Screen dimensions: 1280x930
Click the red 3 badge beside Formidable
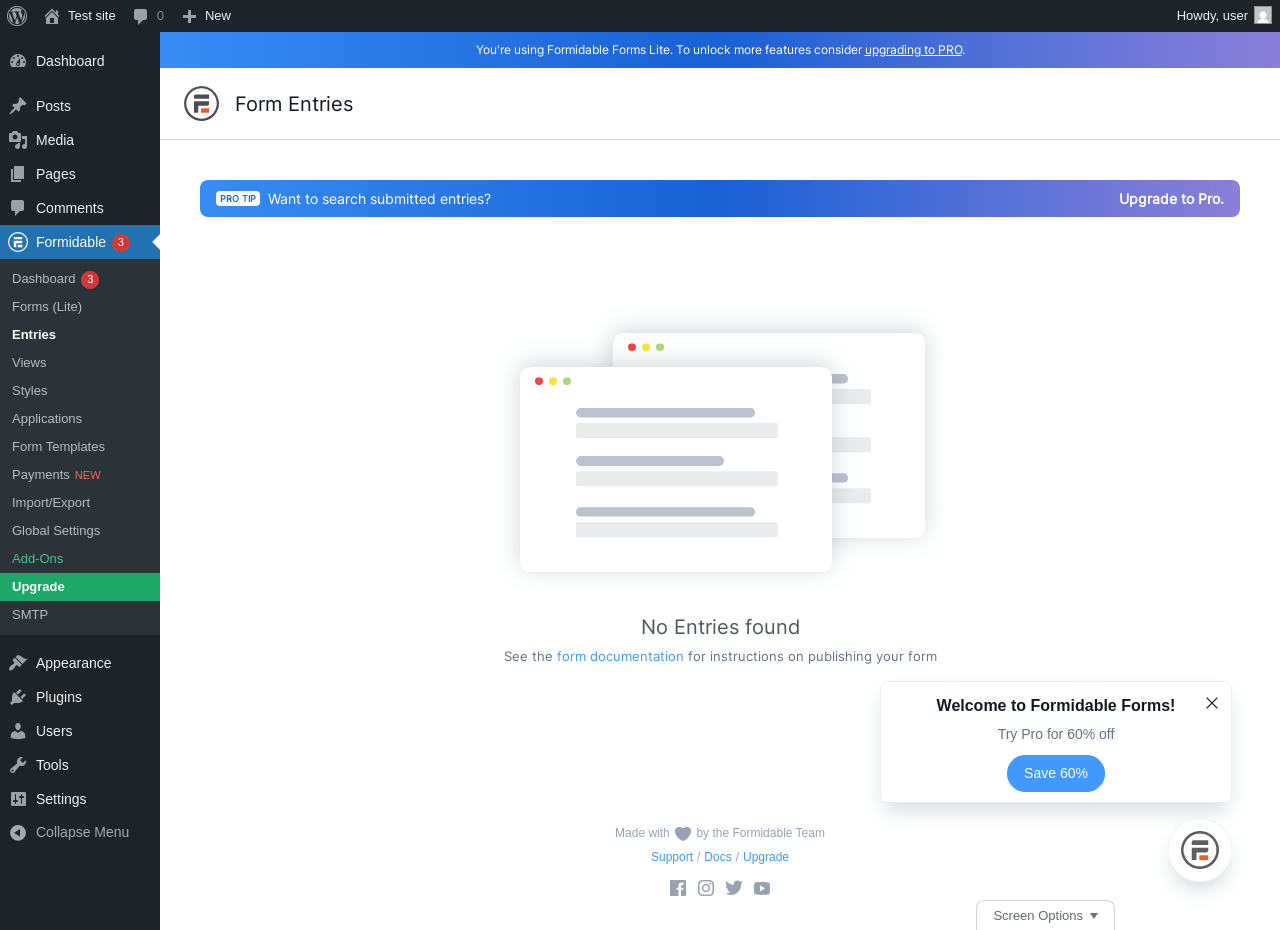tap(121, 242)
